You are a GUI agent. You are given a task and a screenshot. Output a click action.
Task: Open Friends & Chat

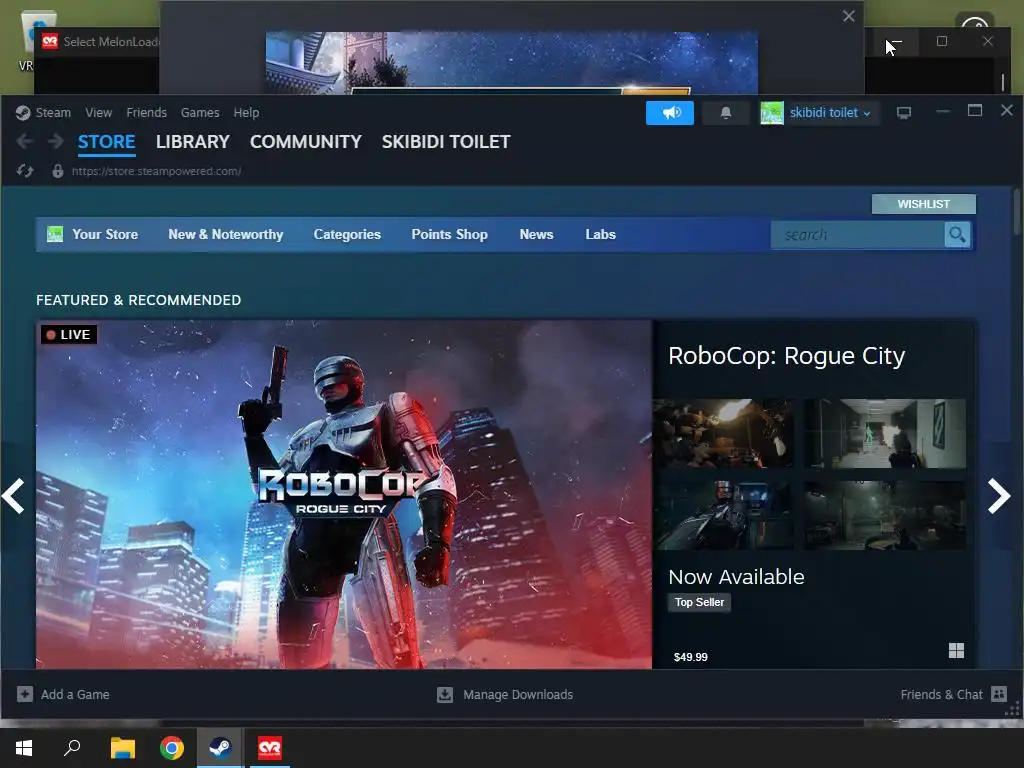click(x=941, y=694)
